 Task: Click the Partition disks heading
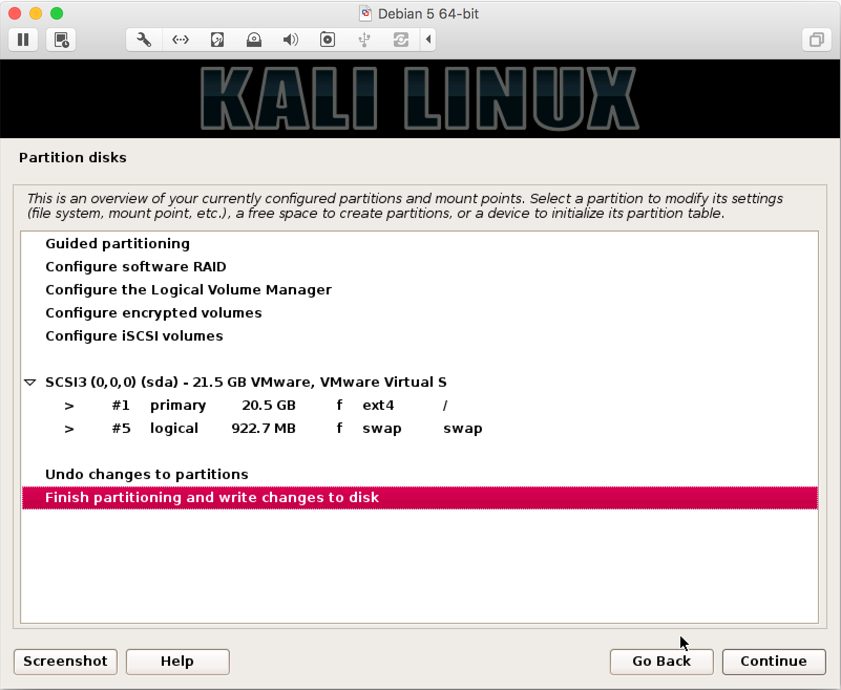pos(73,158)
